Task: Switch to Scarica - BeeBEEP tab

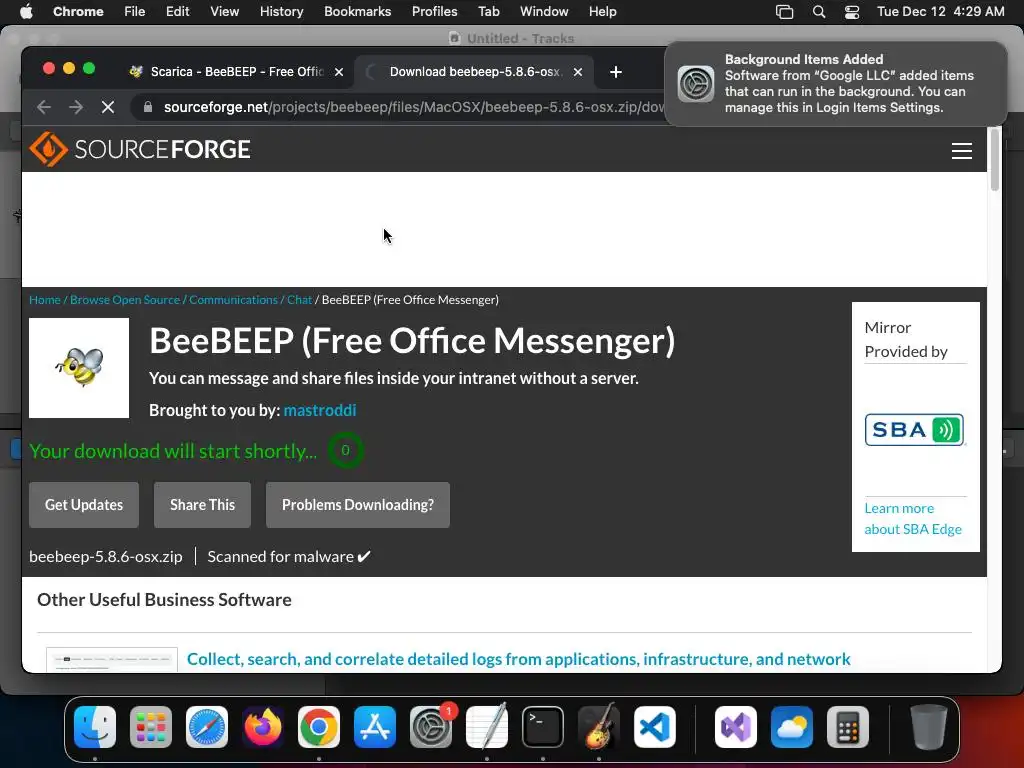Action: click(x=235, y=72)
